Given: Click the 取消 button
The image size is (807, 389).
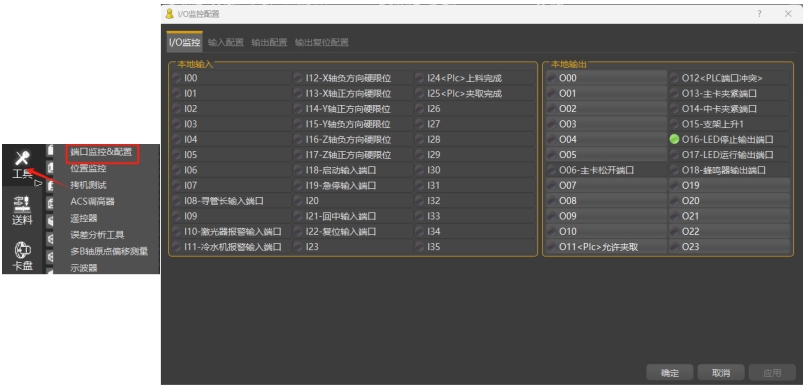Looking at the screenshot, I should pyautogui.click(x=721, y=373).
